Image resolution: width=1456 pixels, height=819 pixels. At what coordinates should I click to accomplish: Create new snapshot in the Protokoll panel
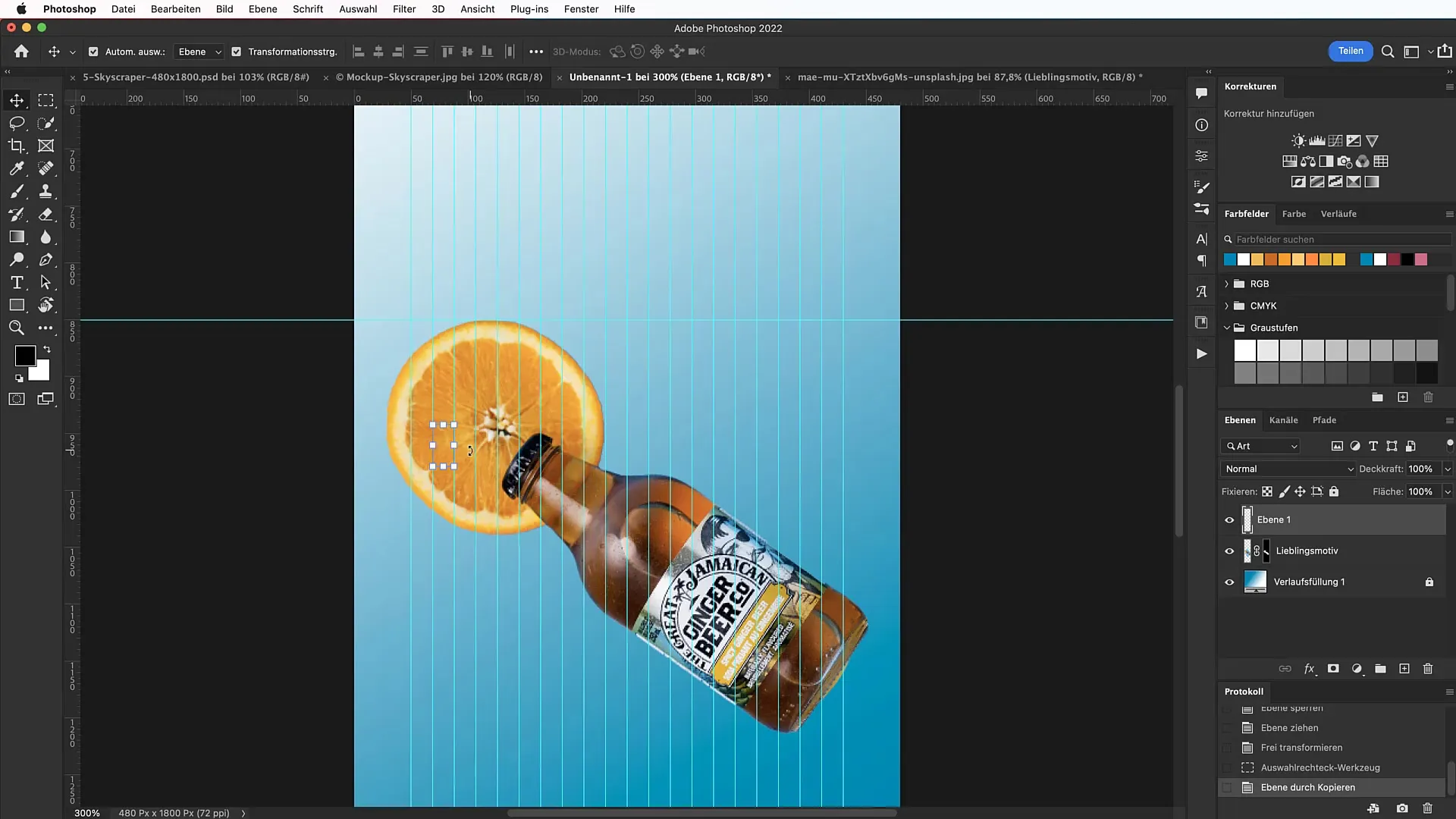pos(1402,809)
